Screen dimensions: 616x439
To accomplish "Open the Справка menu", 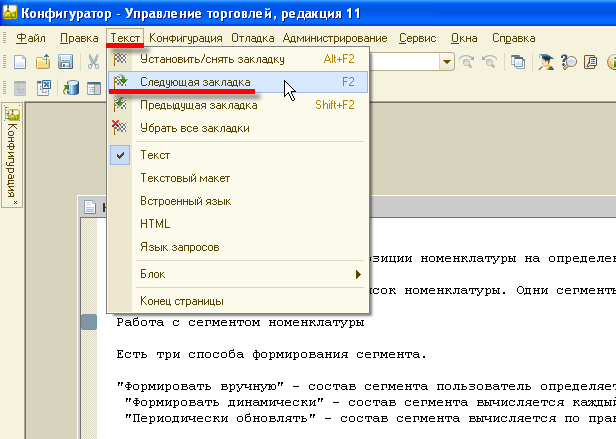I will (x=513, y=38).
